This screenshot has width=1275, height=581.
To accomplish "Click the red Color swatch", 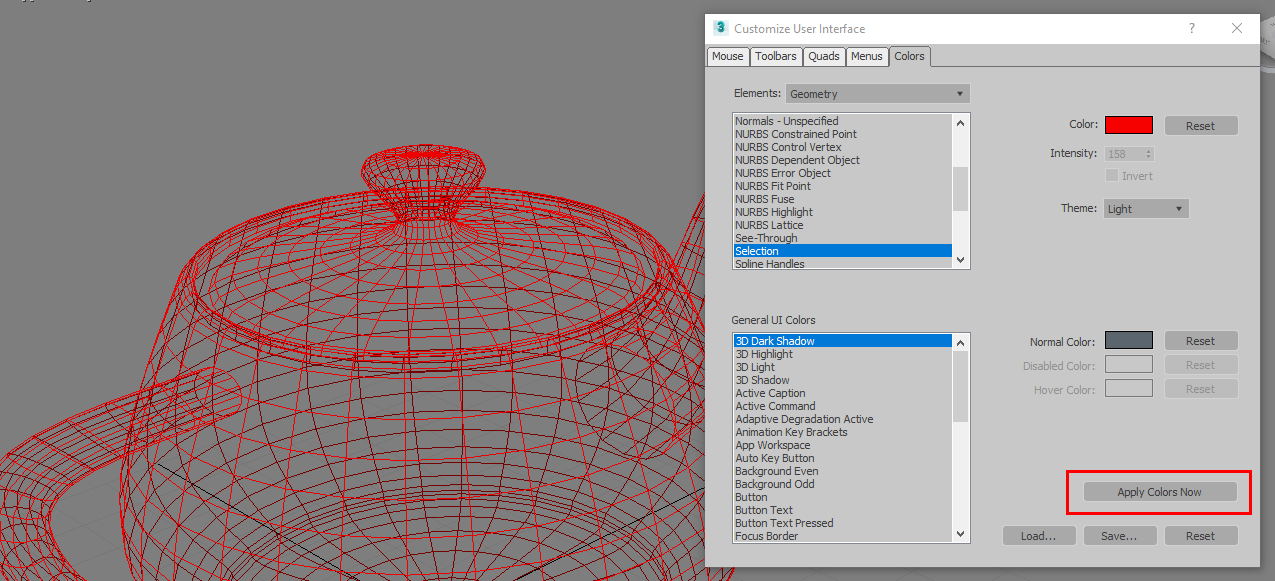I will click(x=1128, y=124).
